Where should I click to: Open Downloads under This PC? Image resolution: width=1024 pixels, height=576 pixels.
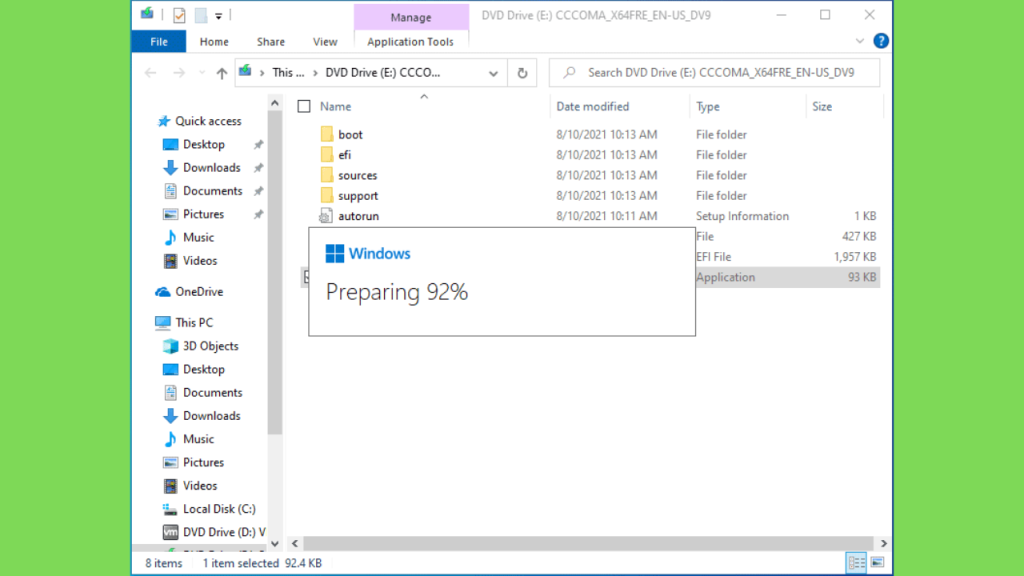(211, 416)
